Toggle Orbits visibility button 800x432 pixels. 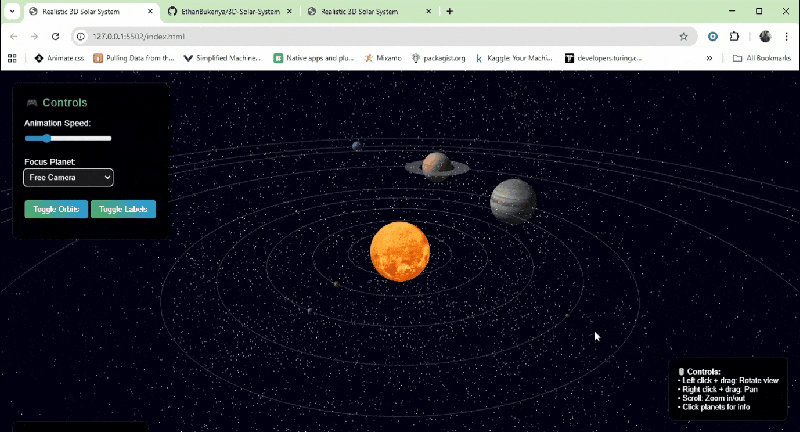point(55,209)
